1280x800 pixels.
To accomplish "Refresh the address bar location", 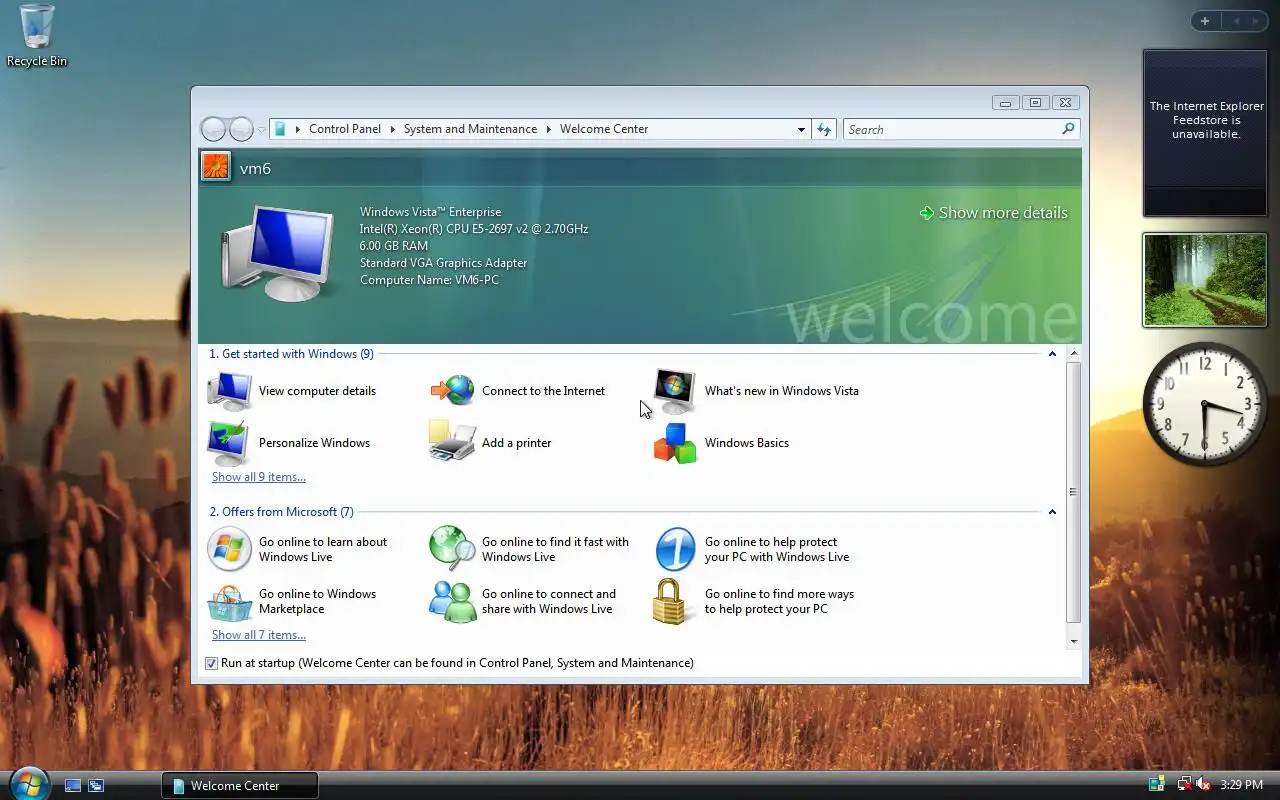I will pyautogui.click(x=824, y=129).
